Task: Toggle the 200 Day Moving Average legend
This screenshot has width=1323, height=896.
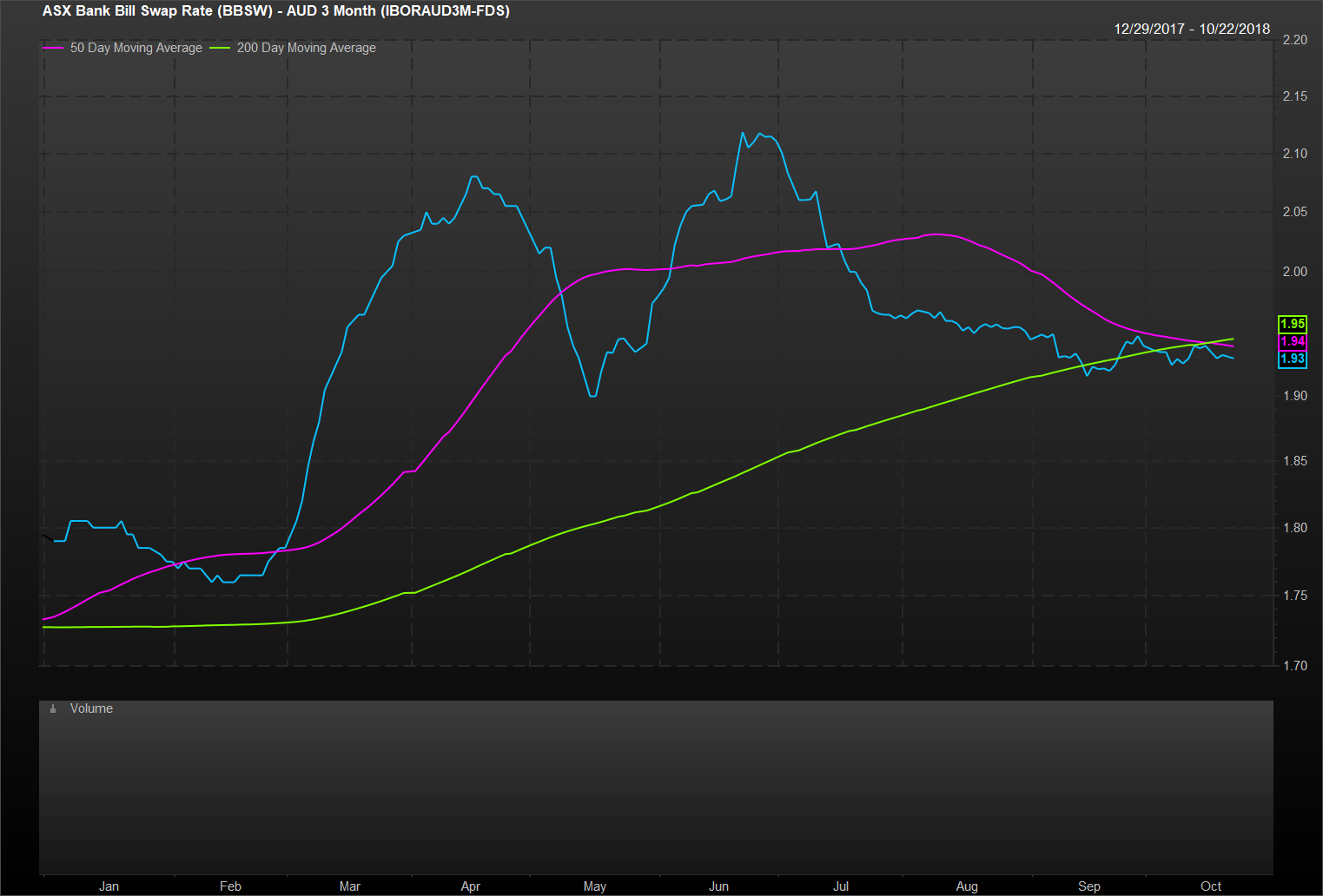Action: coord(306,48)
